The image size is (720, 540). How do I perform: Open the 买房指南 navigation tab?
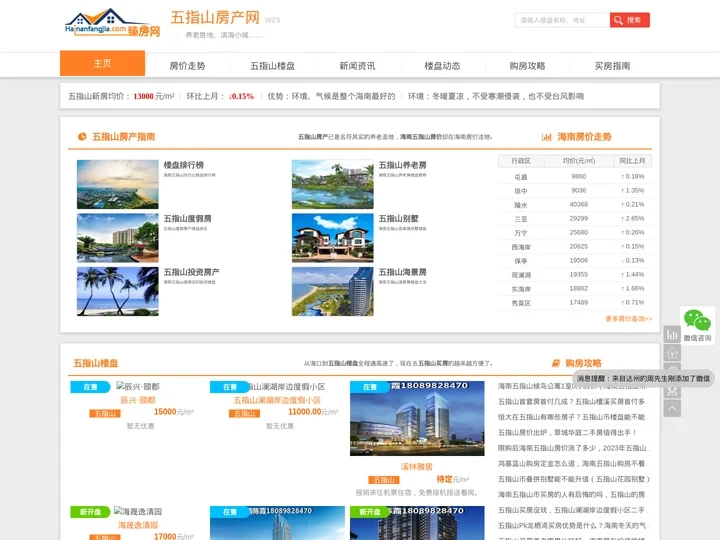(612, 66)
